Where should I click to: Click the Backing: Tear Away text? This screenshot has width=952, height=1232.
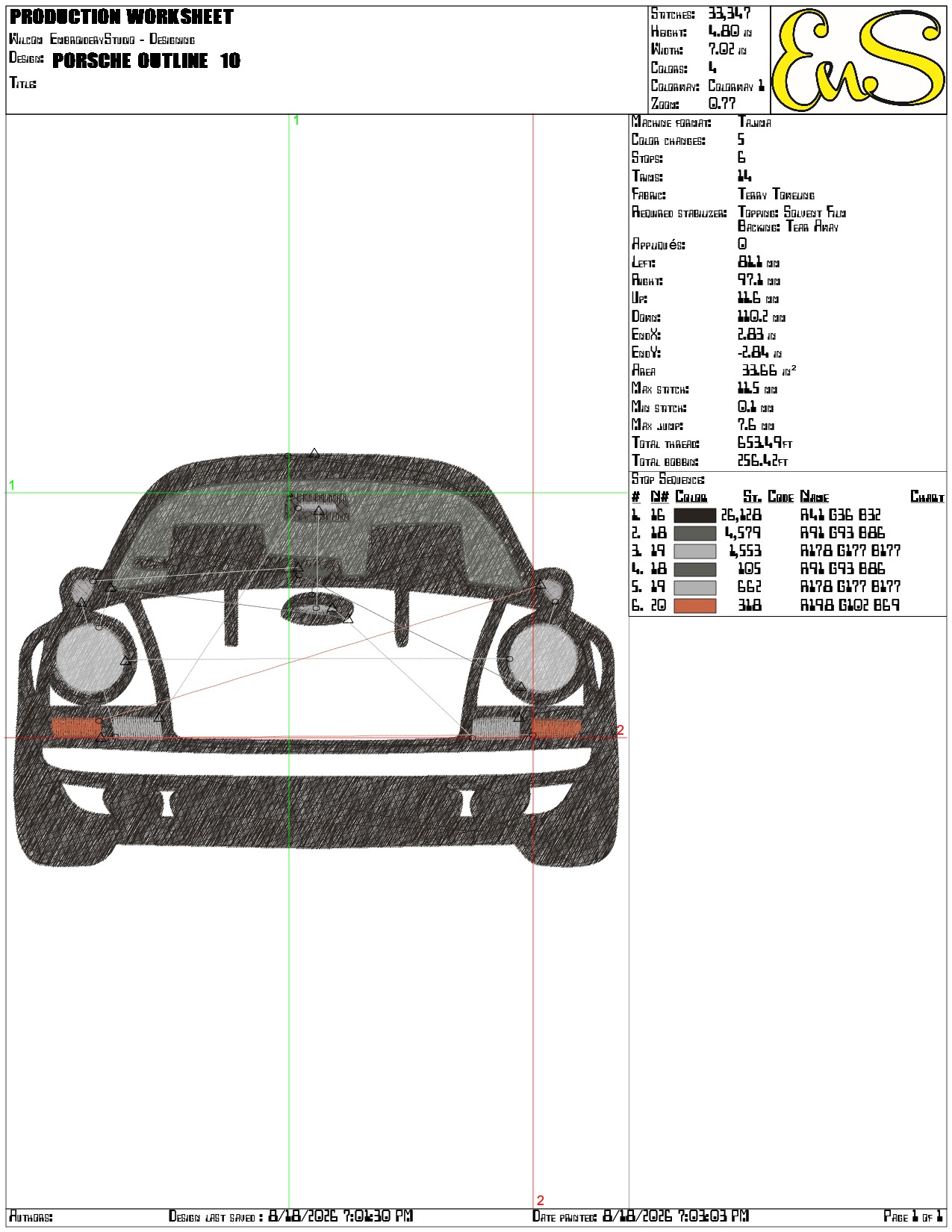tap(788, 226)
